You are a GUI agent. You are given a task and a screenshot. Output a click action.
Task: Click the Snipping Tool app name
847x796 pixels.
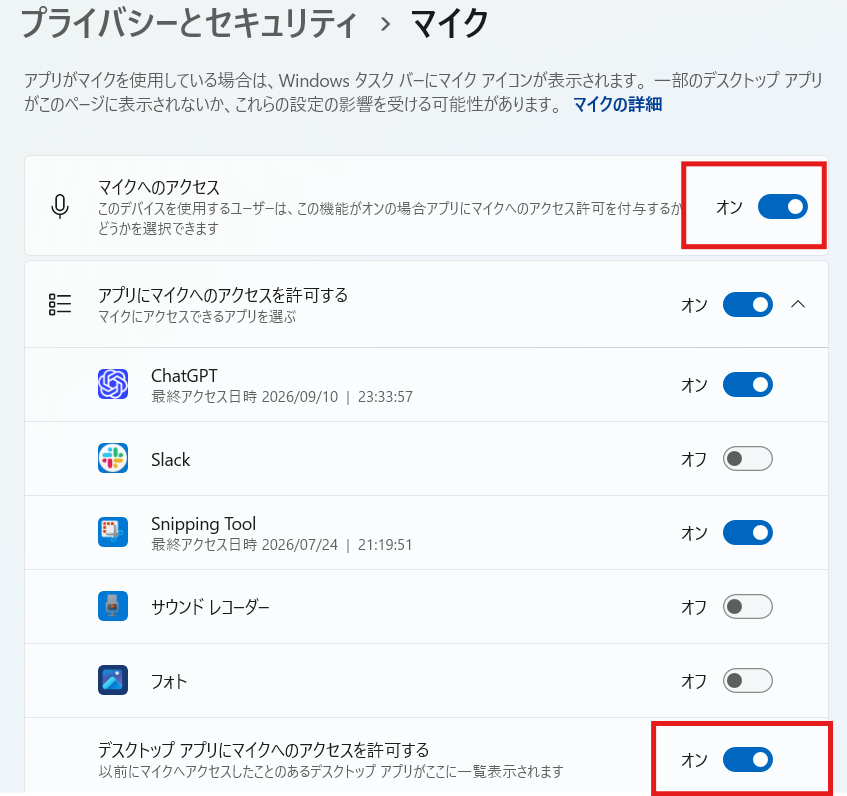(203, 523)
